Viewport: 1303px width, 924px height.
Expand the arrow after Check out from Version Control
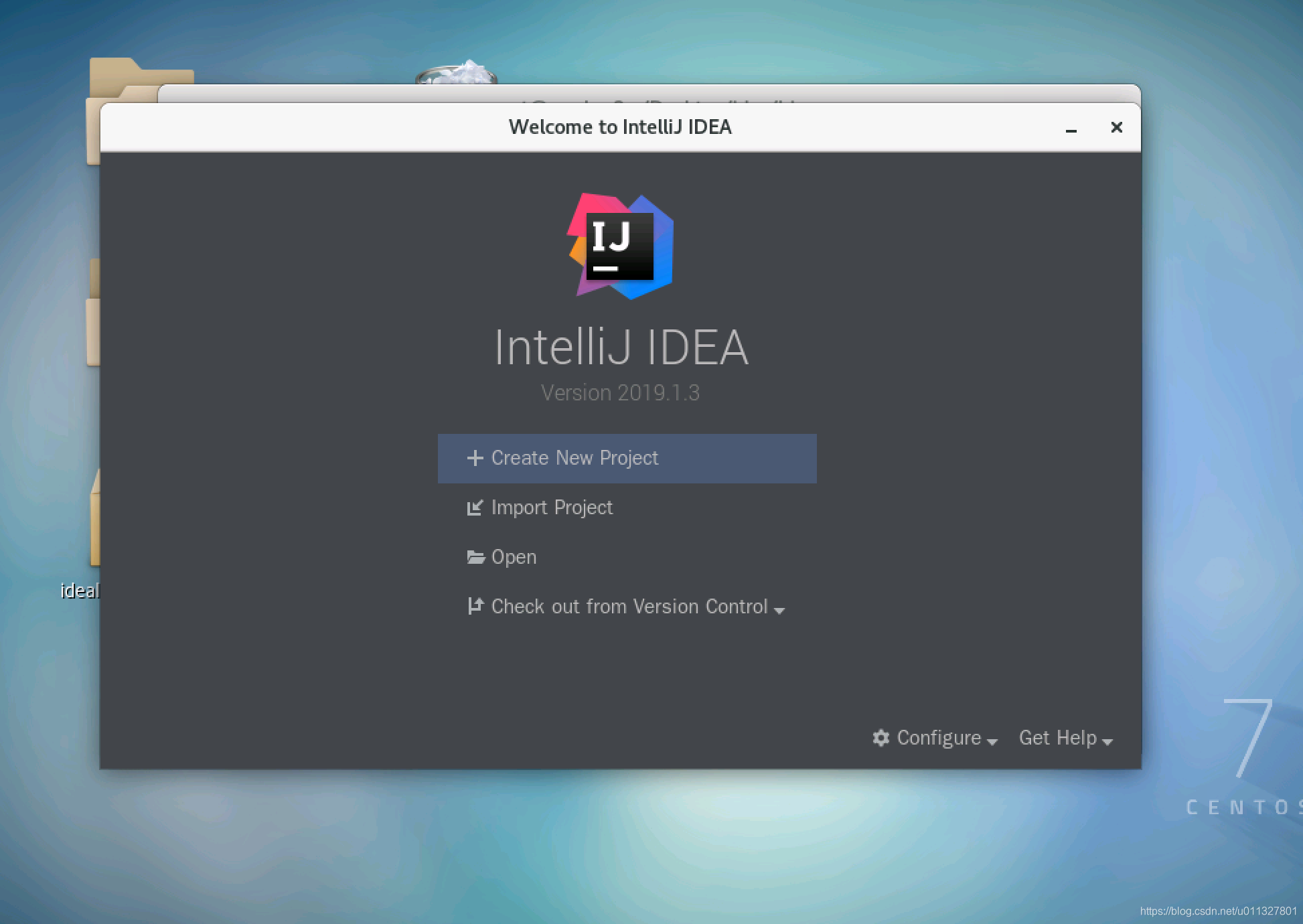pyautogui.click(x=779, y=610)
